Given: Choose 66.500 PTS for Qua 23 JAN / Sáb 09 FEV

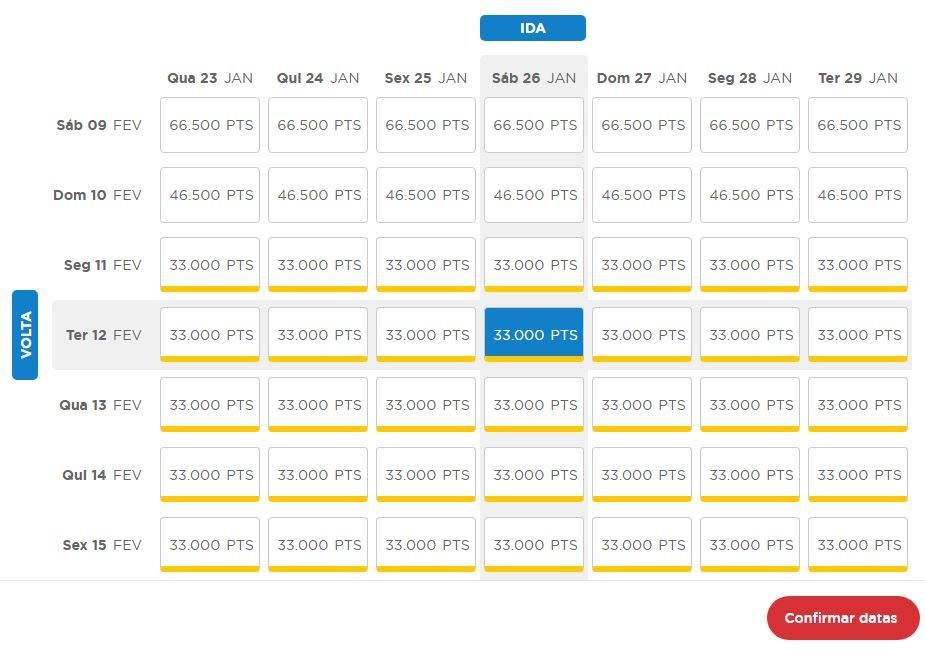Looking at the screenshot, I should pyautogui.click(x=210, y=125).
